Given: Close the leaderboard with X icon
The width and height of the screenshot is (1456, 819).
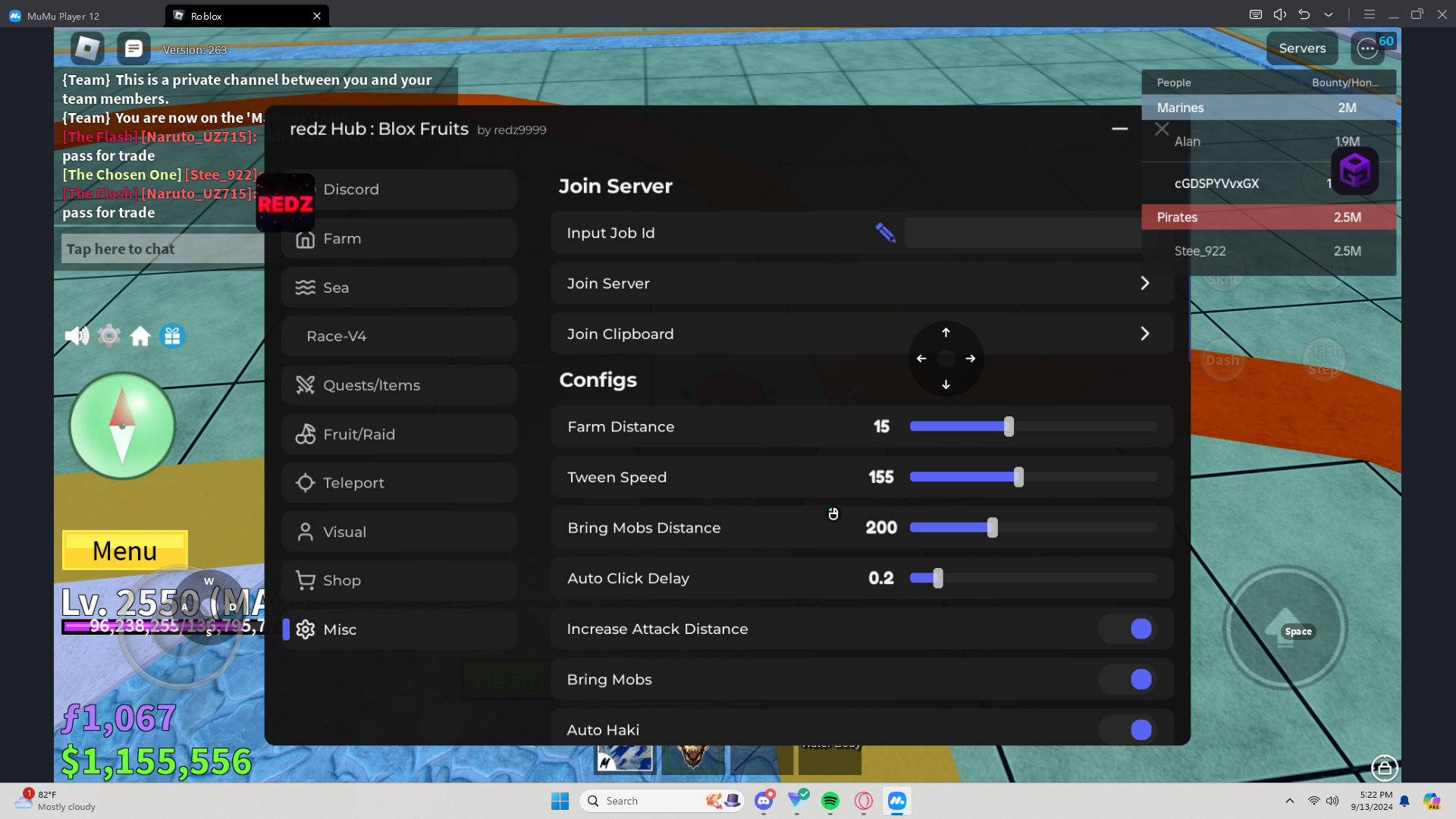Looking at the screenshot, I should point(1162,129).
